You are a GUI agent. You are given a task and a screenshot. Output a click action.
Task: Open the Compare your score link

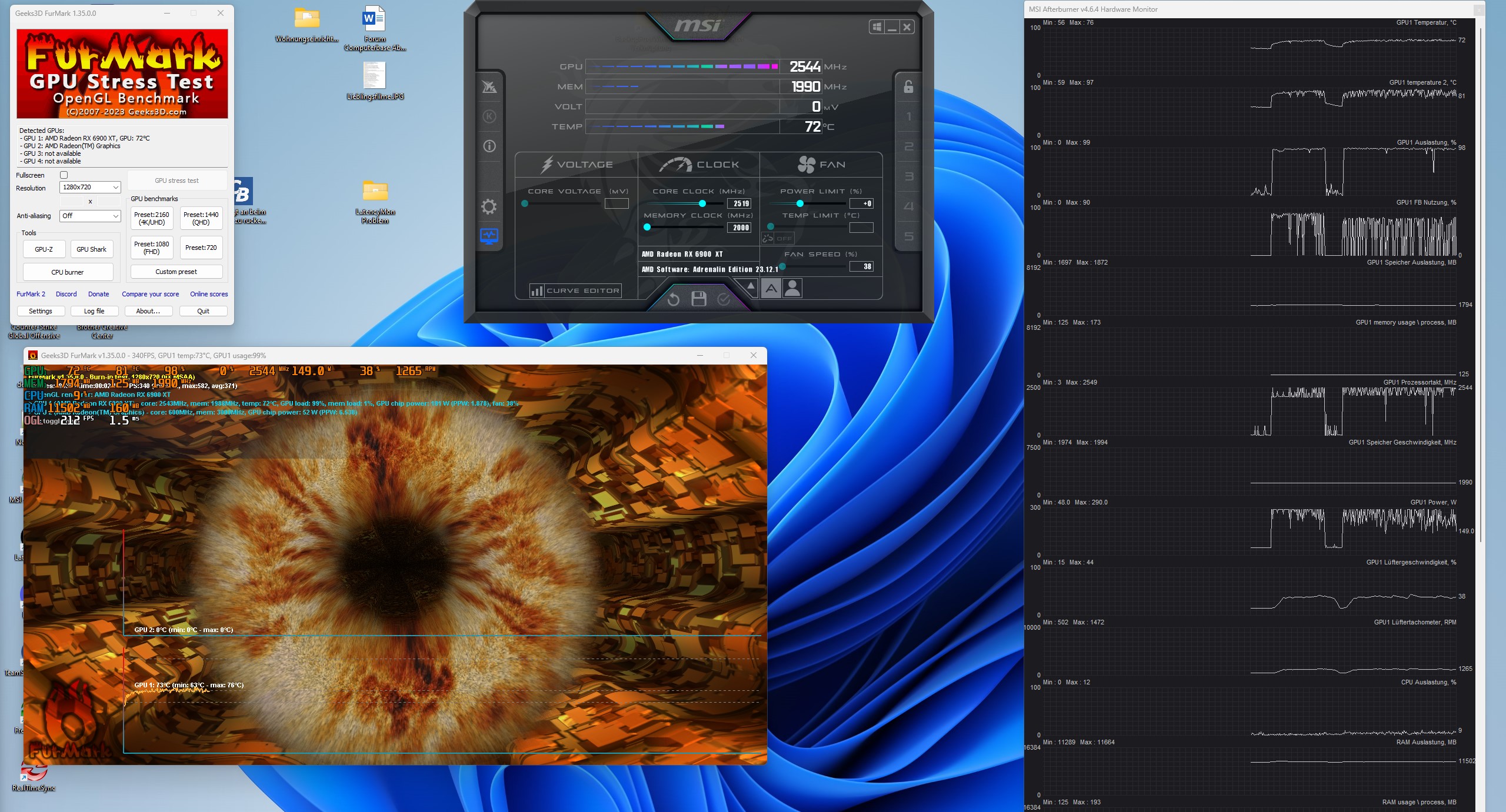pyautogui.click(x=150, y=294)
